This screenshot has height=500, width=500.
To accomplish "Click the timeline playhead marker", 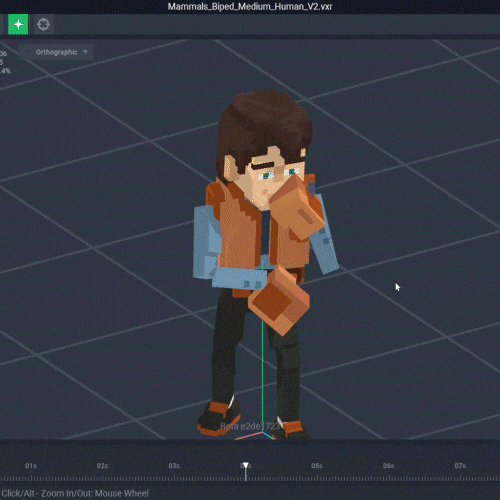I will pyautogui.click(x=246, y=465).
